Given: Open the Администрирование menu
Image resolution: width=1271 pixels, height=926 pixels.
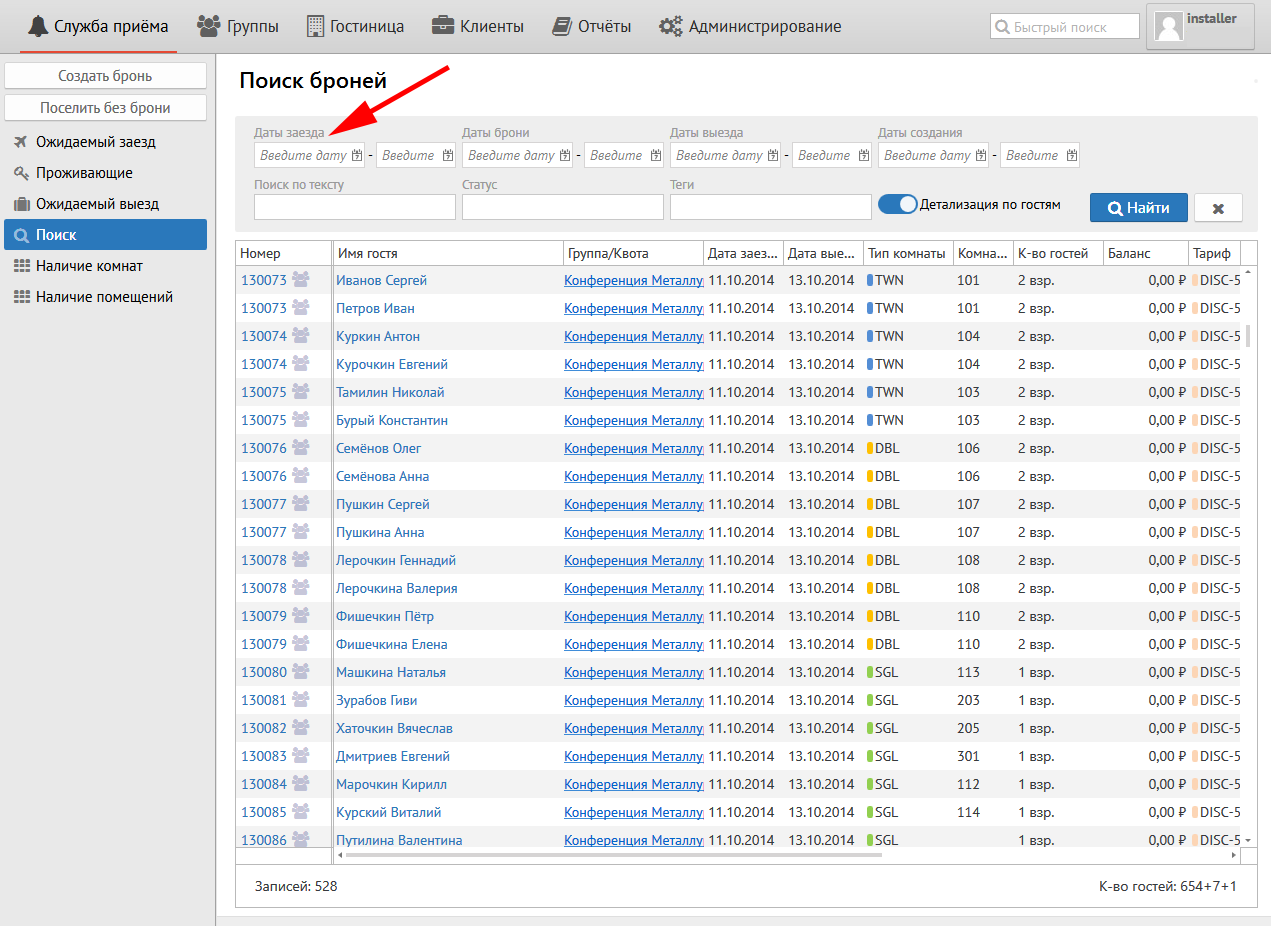Looking at the screenshot, I should (x=750, y=26).
